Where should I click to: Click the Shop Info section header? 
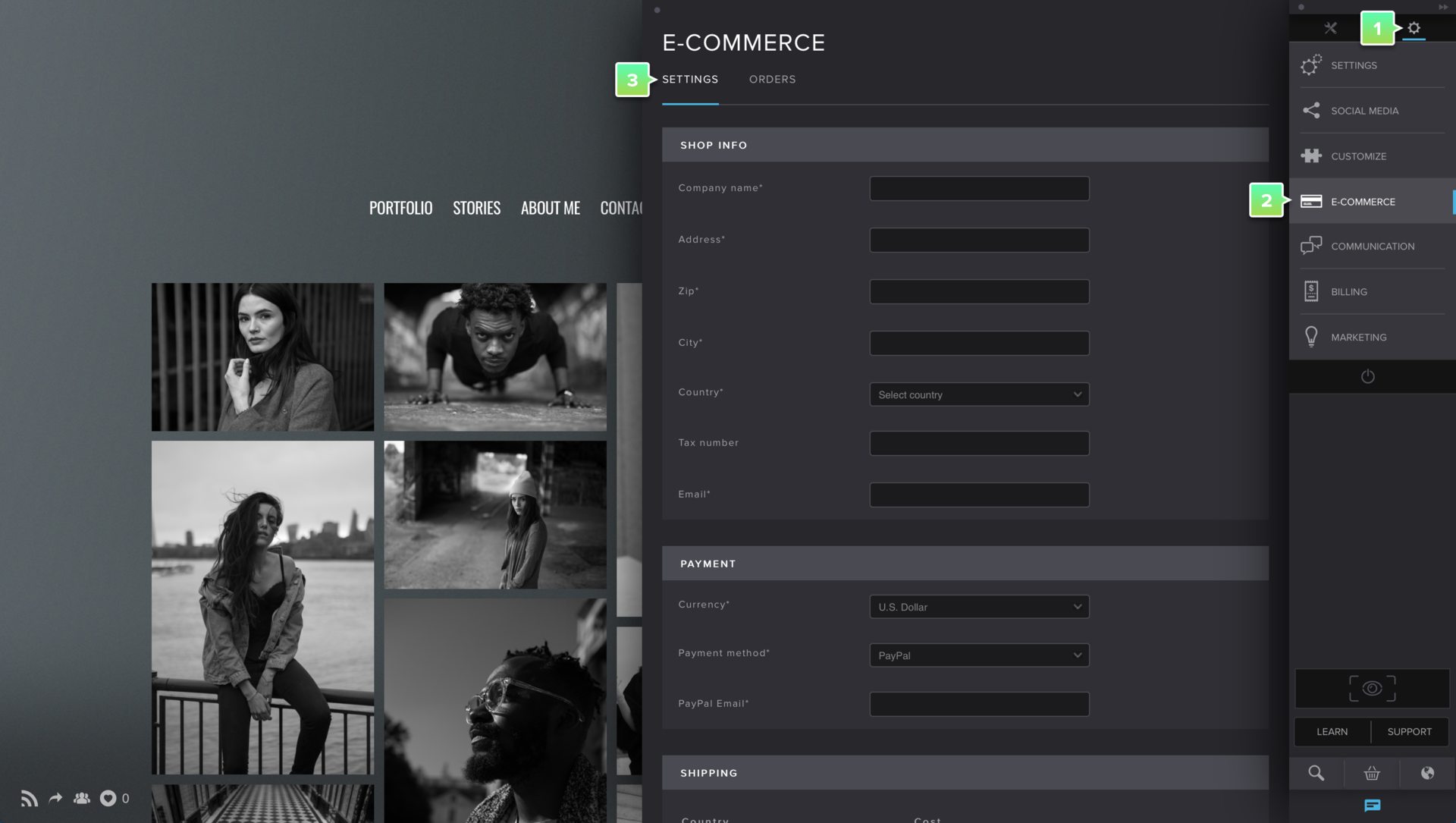pos(965,145)
